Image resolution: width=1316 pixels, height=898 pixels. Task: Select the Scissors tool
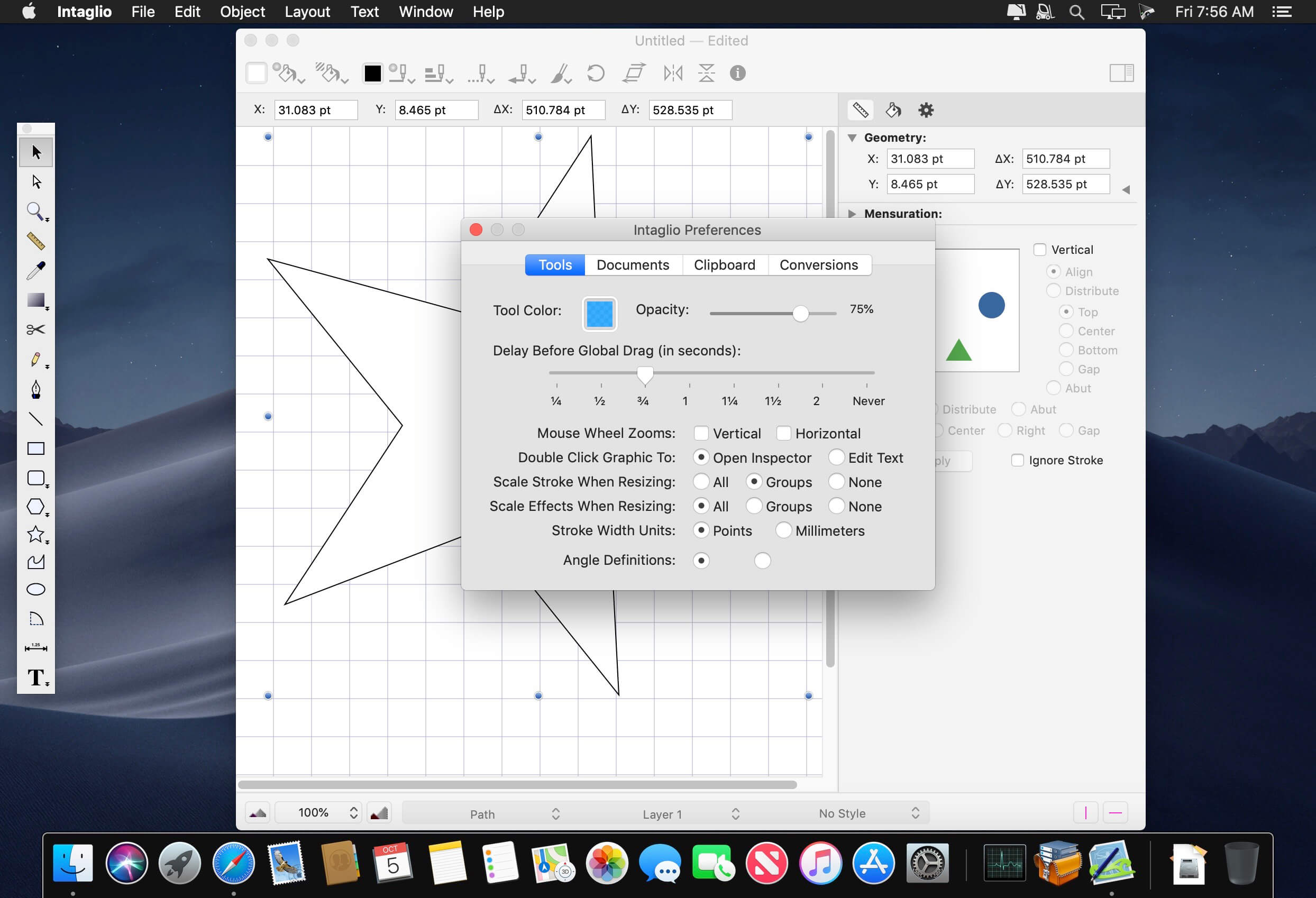coord(36,329)
